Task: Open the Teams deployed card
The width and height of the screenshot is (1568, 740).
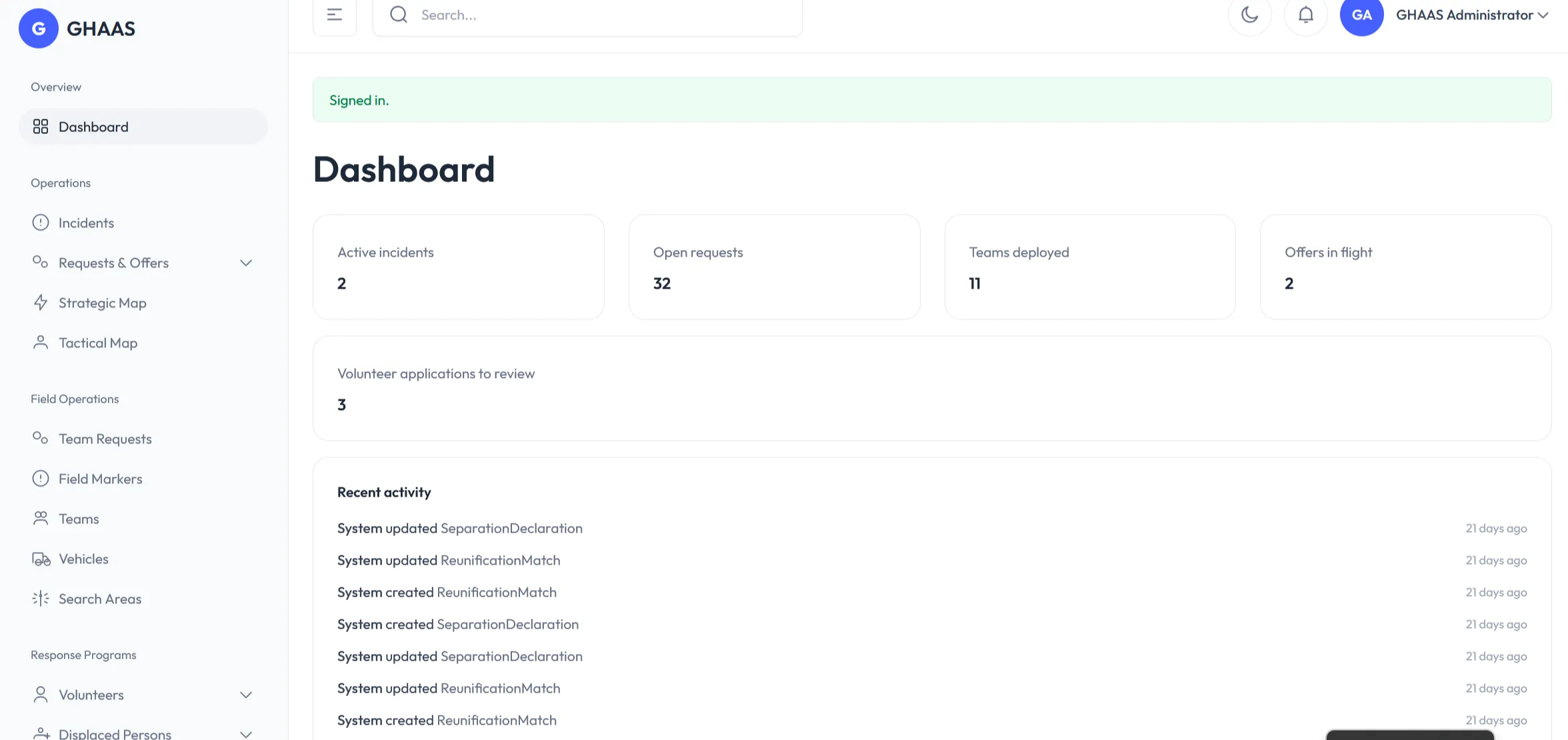Action: 1090,267
